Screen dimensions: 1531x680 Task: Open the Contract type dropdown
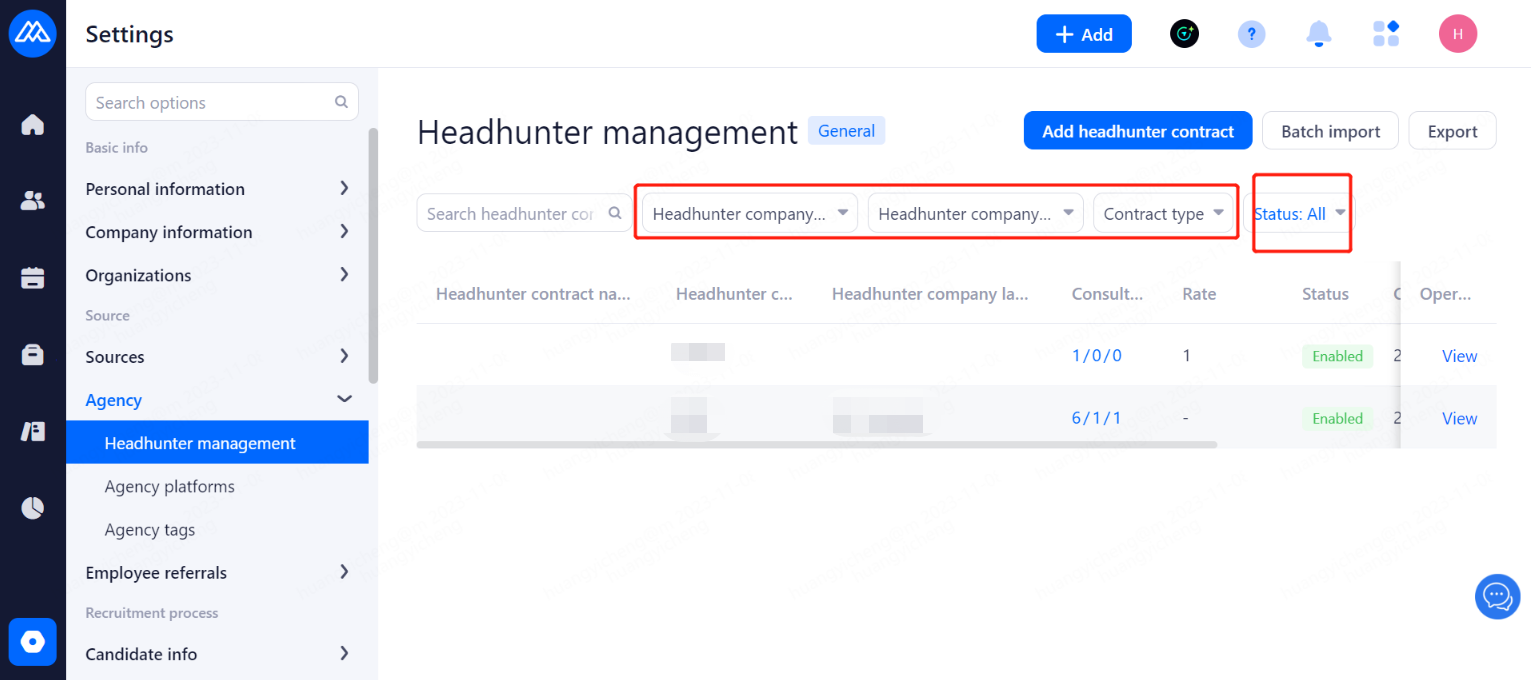(x=1163, y=213)
